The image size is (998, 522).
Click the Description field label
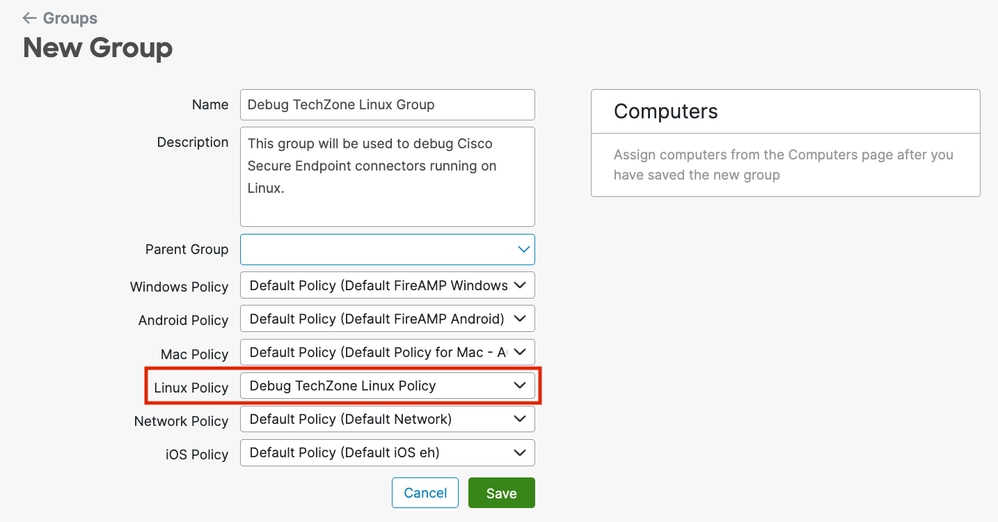click(193, 142)
